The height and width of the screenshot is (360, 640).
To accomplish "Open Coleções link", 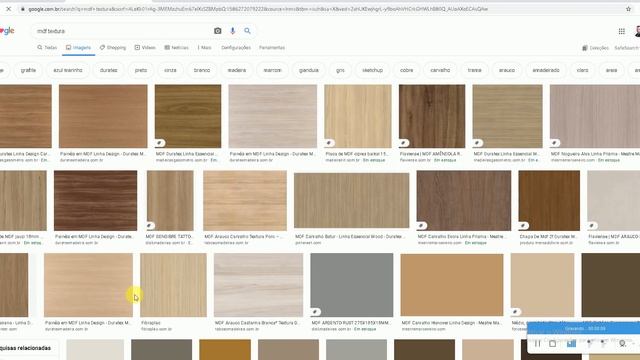I will 596,48.
